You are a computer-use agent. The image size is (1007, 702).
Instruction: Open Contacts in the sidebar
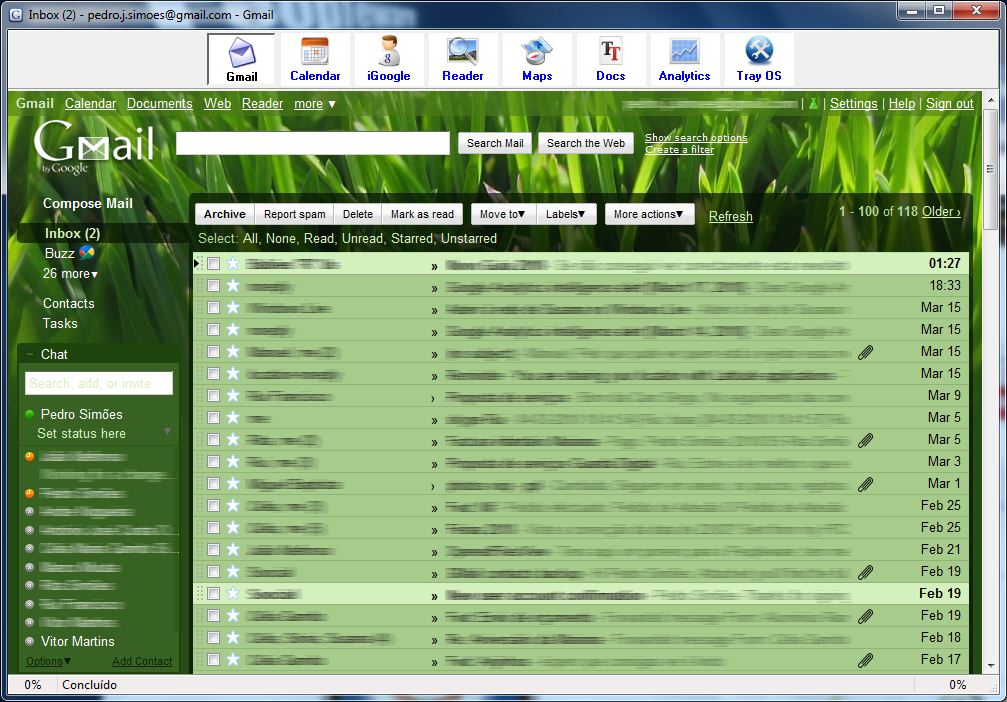(x=69, y=303)
